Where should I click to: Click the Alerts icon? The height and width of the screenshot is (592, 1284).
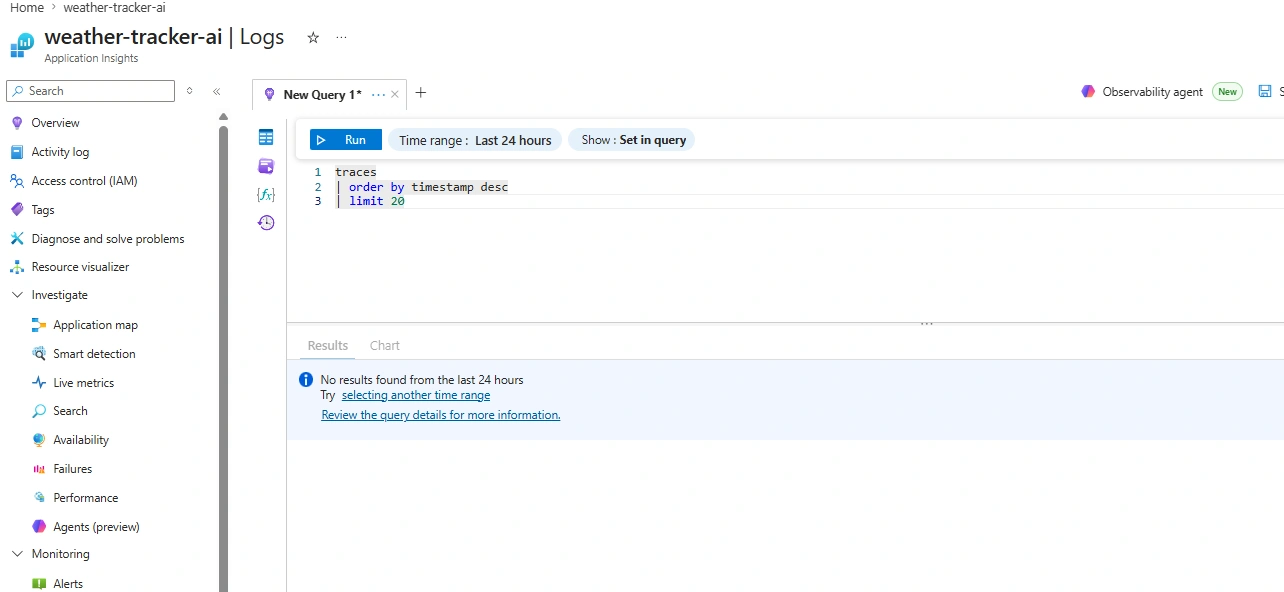39,584
